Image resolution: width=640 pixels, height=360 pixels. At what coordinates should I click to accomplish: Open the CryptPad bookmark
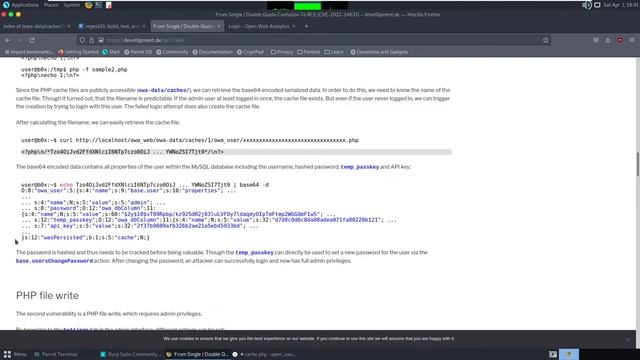coord(250,52)
